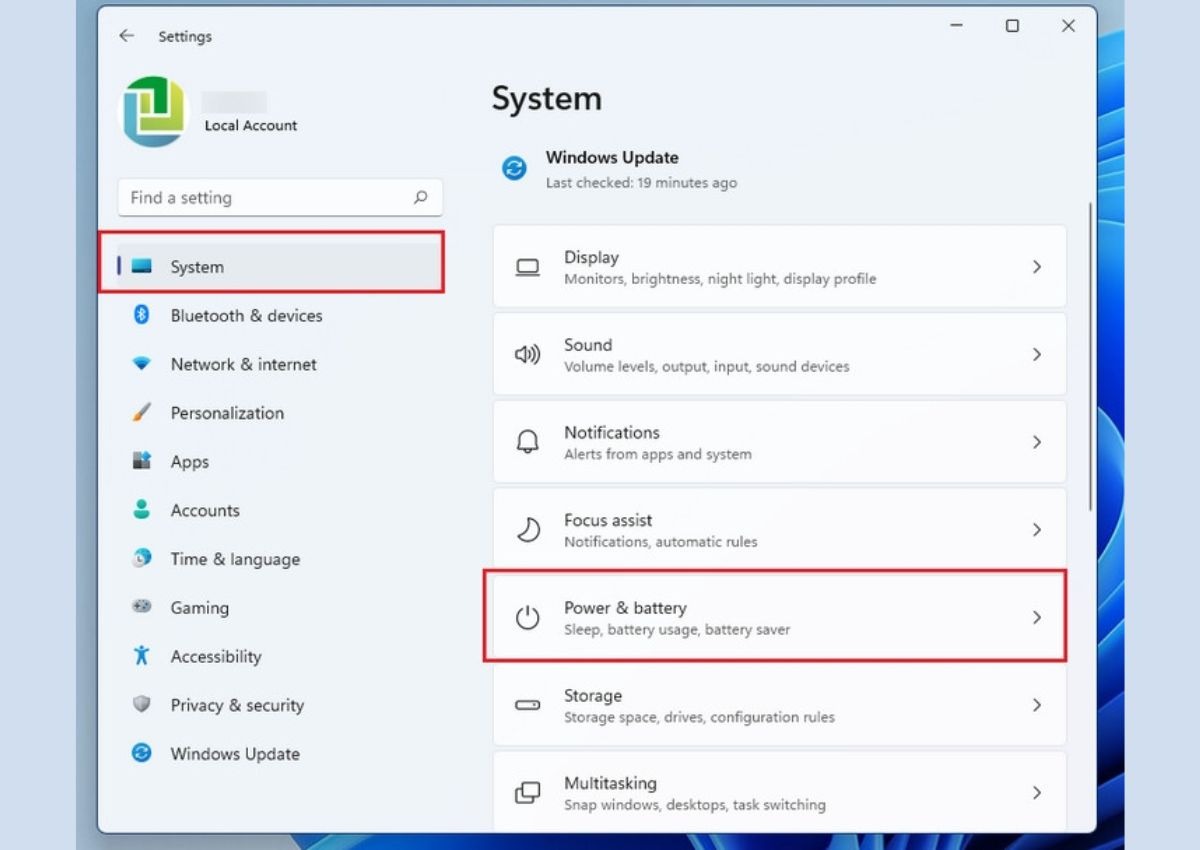Click the Apps icon in sidebar
The image size is (1200, 850).
pos(142,461)
